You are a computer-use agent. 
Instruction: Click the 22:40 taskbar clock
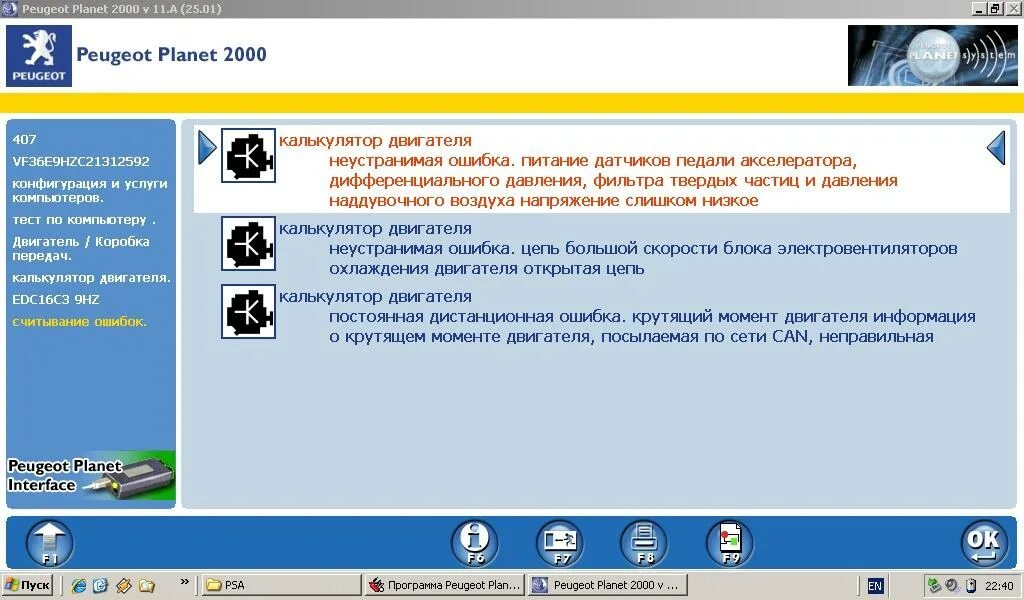tap(999, 586)
